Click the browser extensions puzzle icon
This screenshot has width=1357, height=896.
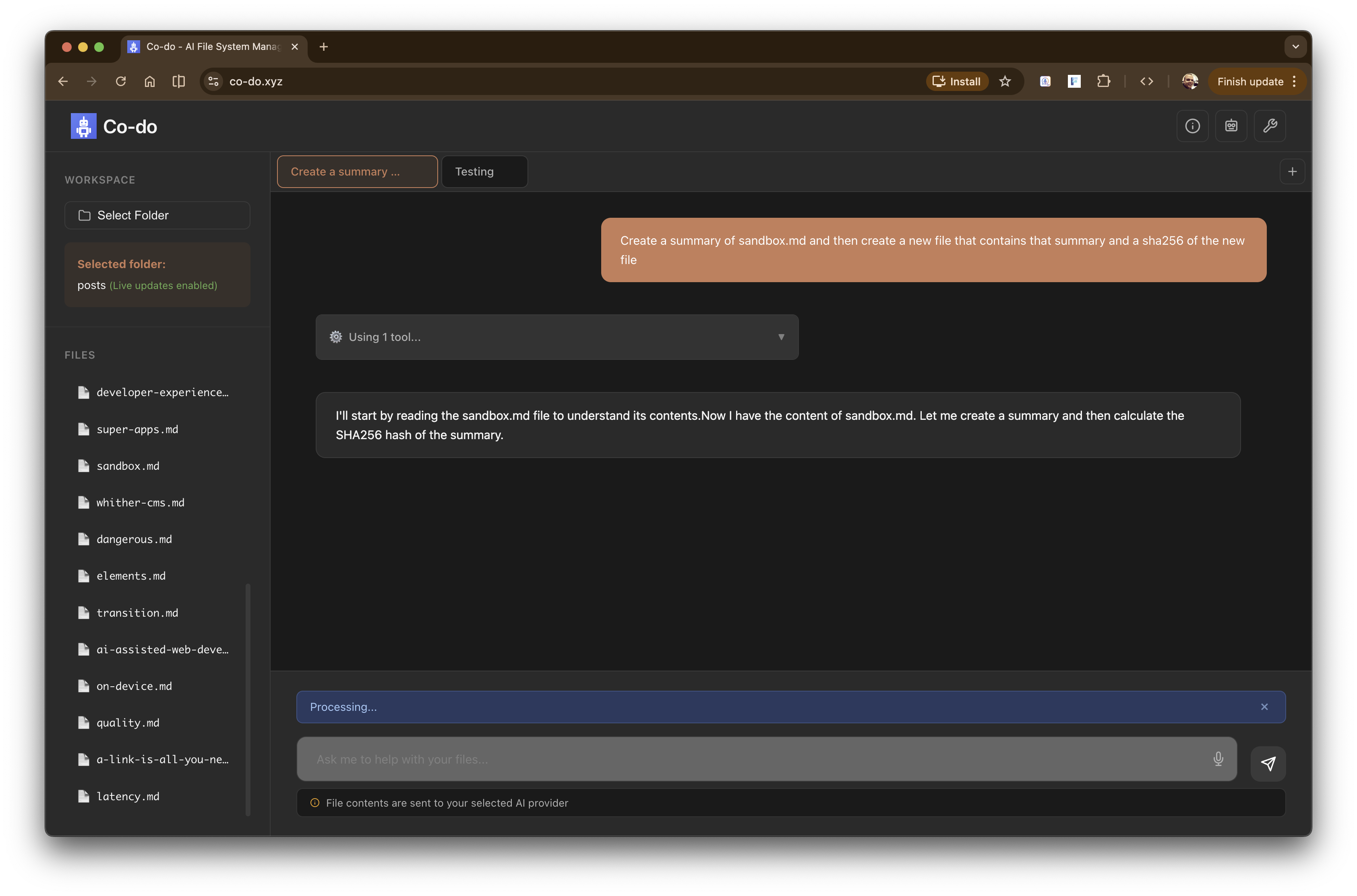coord(1103,81)
